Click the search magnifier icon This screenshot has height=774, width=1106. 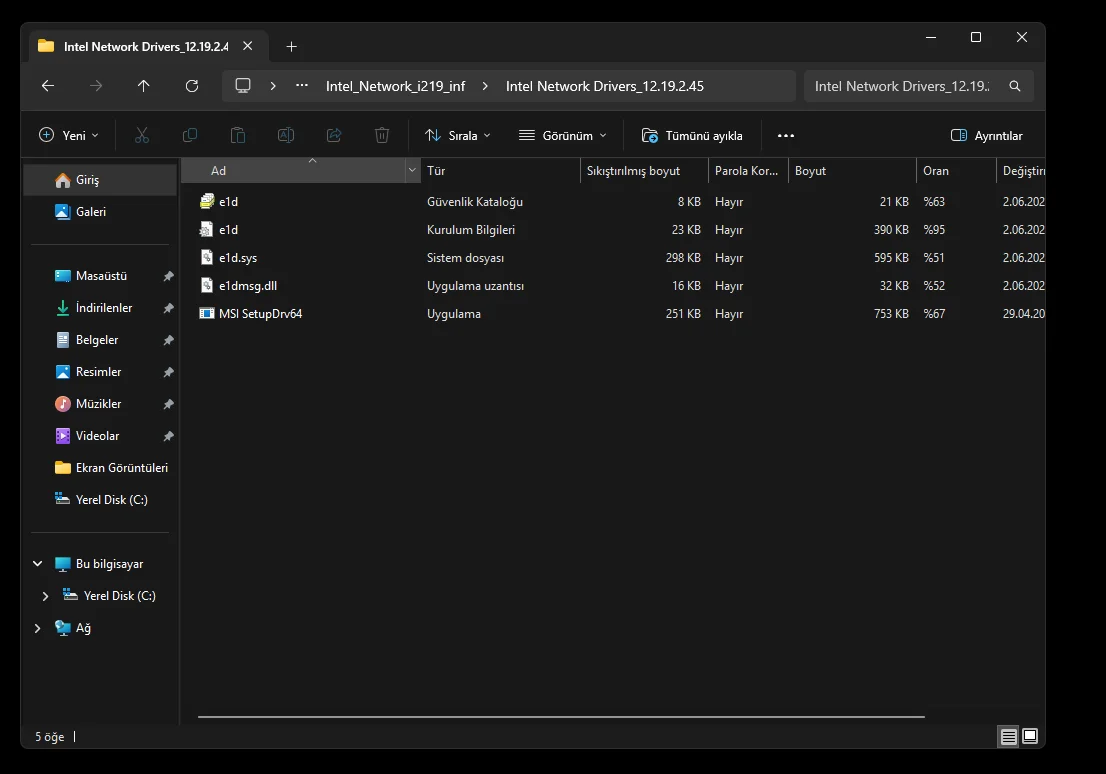pos(1015,86)
